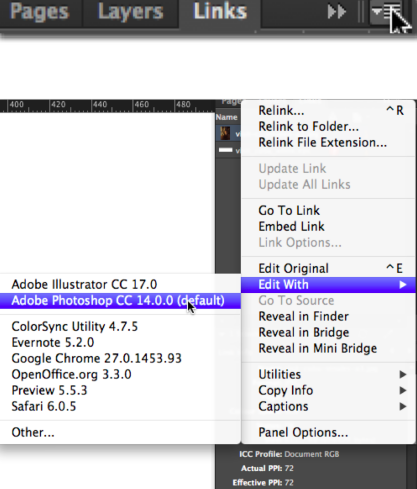Viewport: 417px width, 489px height.
Task: Select the white bar thumbnail link row
Action: 229,150
